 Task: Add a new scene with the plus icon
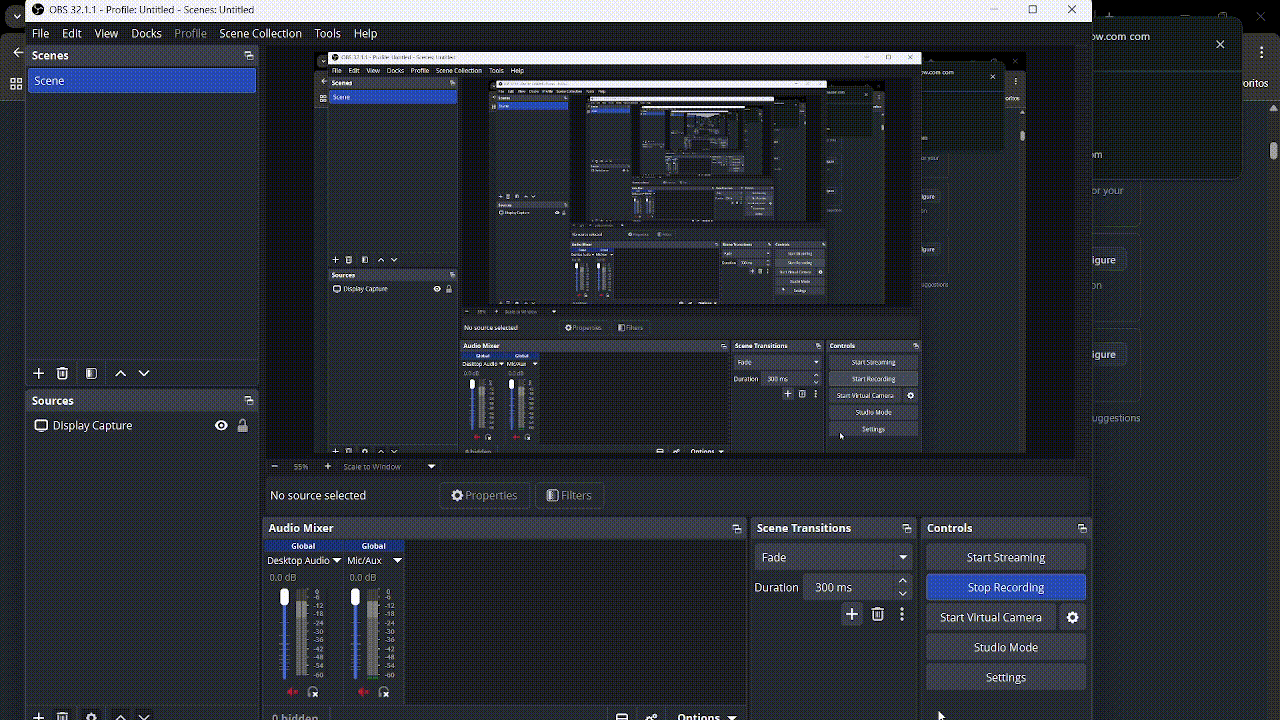[38, 373]
